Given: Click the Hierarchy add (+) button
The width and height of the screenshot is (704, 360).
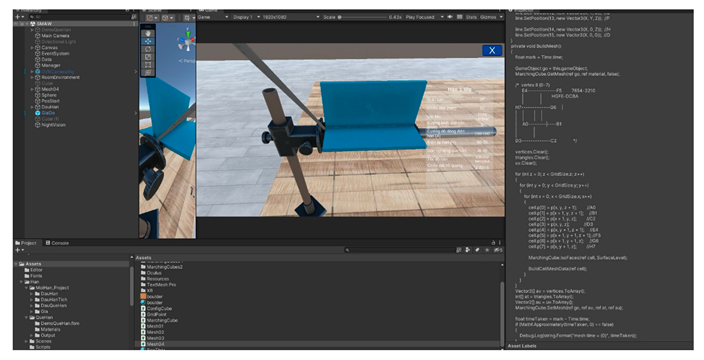Looking at the screenshot, I should point(18,17).
